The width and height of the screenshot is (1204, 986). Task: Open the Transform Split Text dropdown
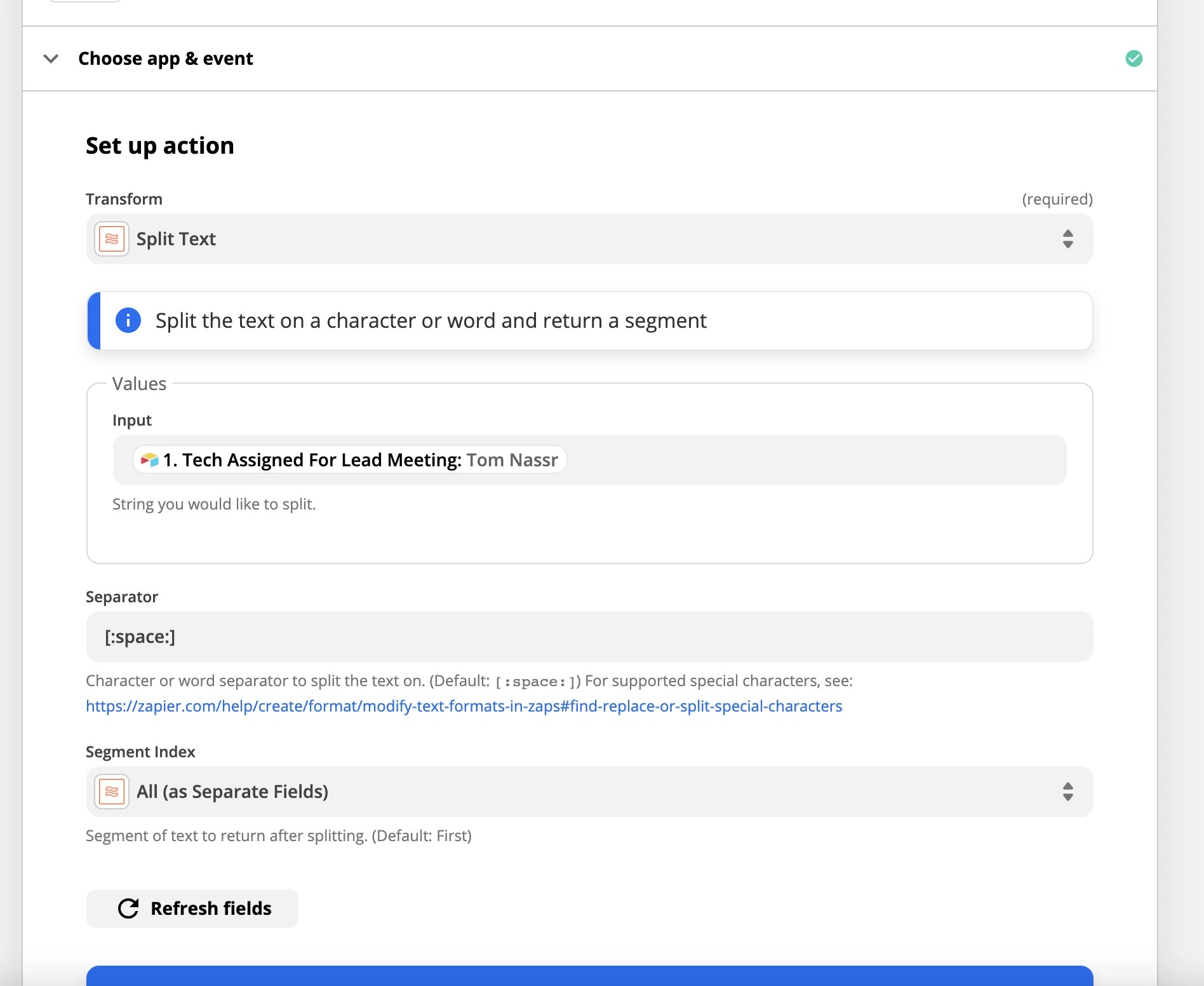(x=589, y=239)
